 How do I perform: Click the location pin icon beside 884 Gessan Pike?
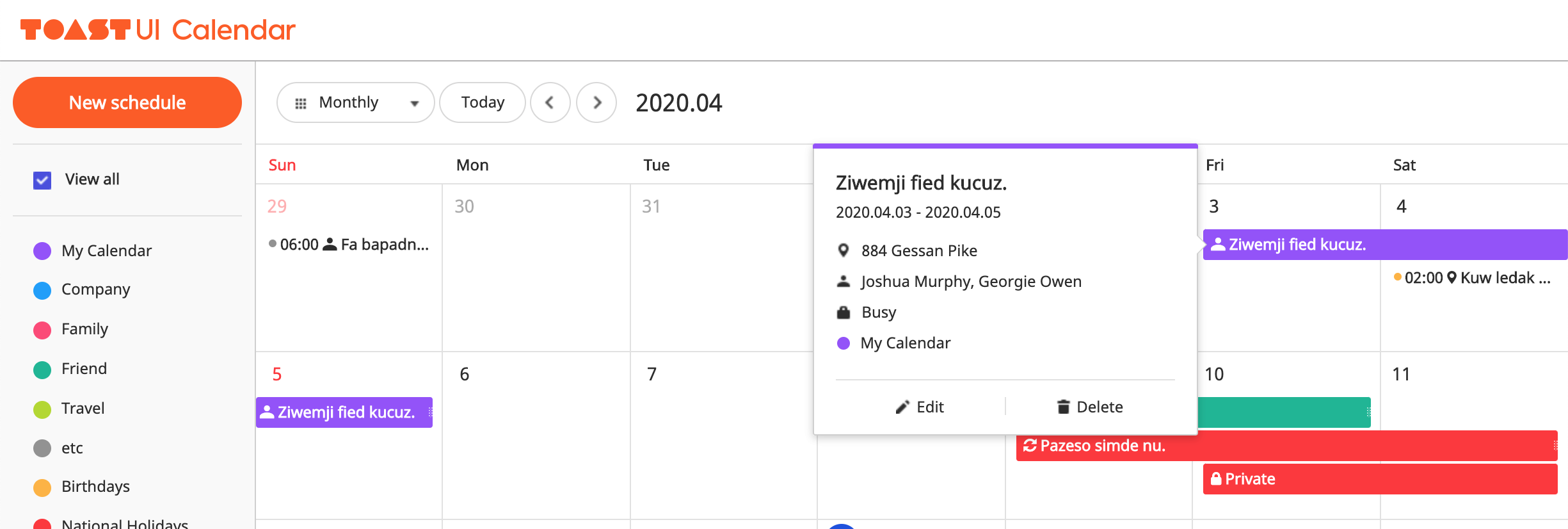coord(844,250)
